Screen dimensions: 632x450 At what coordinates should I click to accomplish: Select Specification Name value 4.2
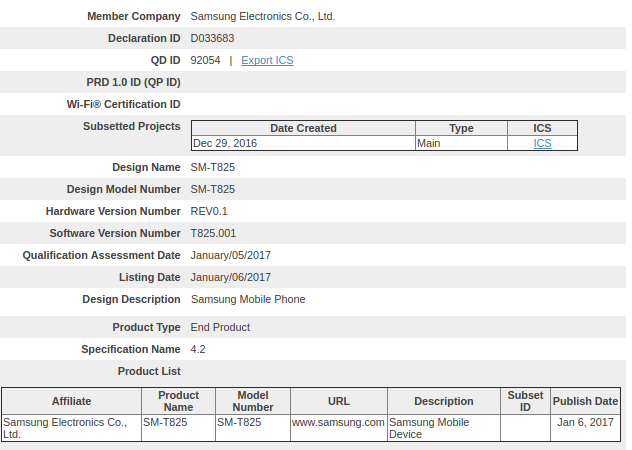pos(198,349)
